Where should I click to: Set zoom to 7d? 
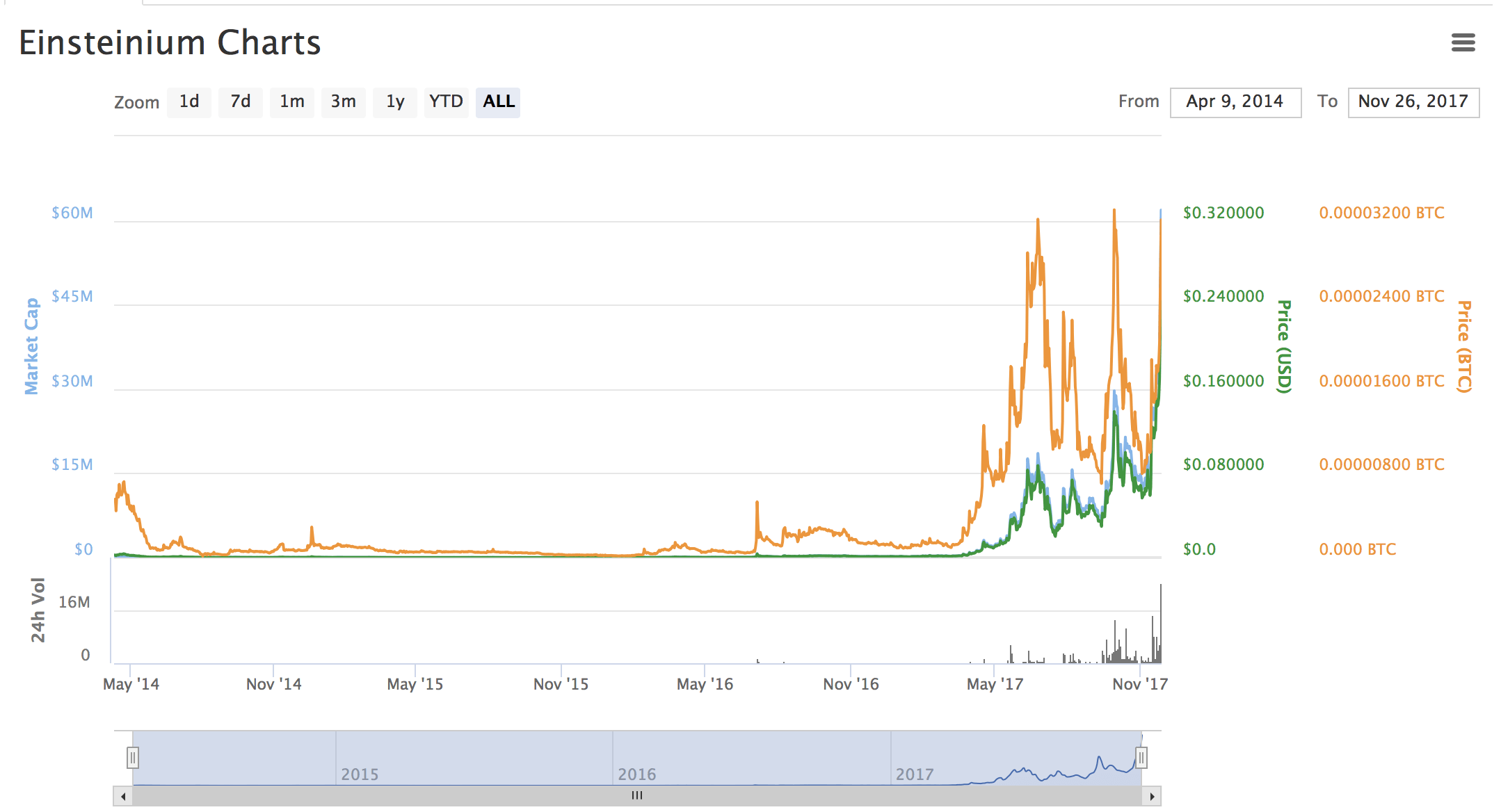coord(241,102)
